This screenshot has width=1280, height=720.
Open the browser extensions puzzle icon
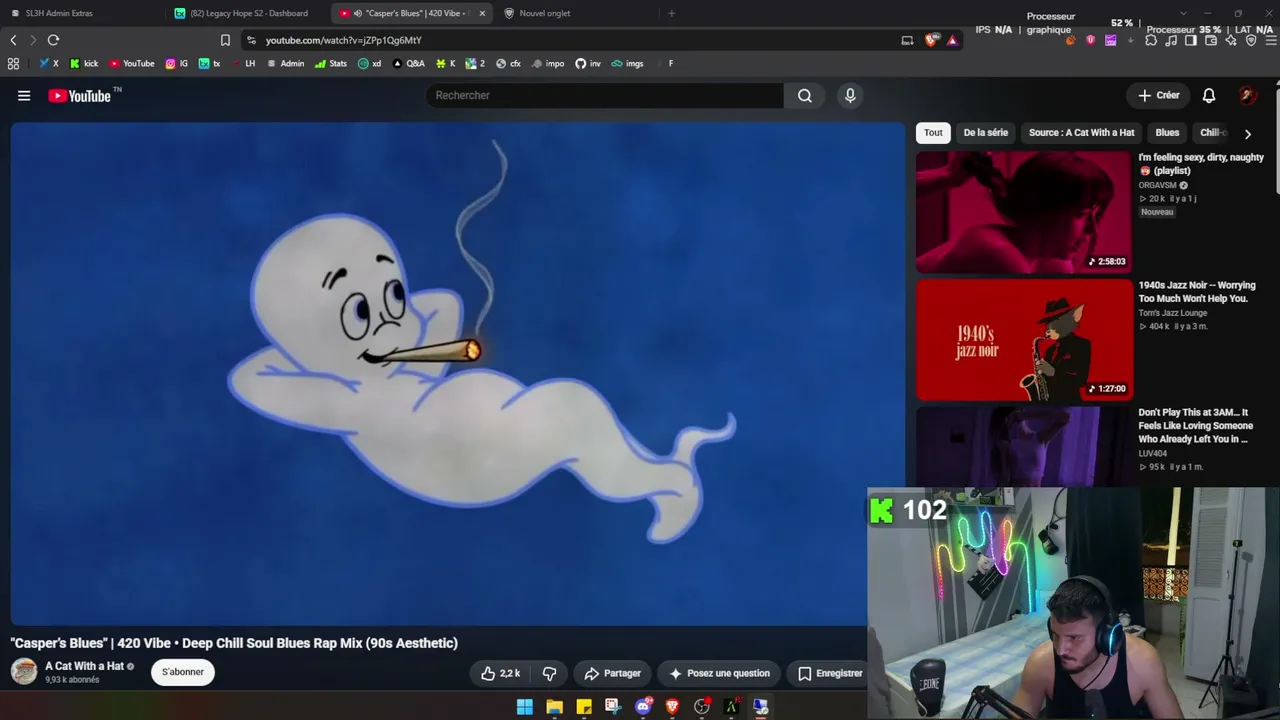click(x=1151, y=40)
